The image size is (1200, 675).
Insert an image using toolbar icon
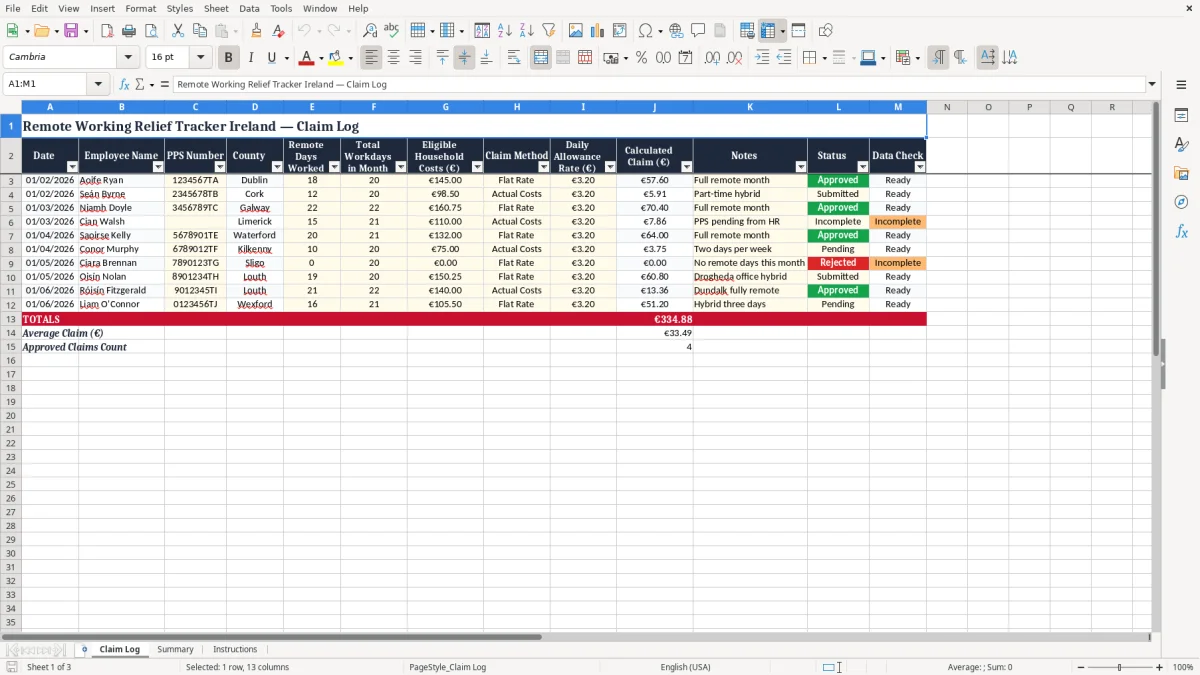point(576,31)
